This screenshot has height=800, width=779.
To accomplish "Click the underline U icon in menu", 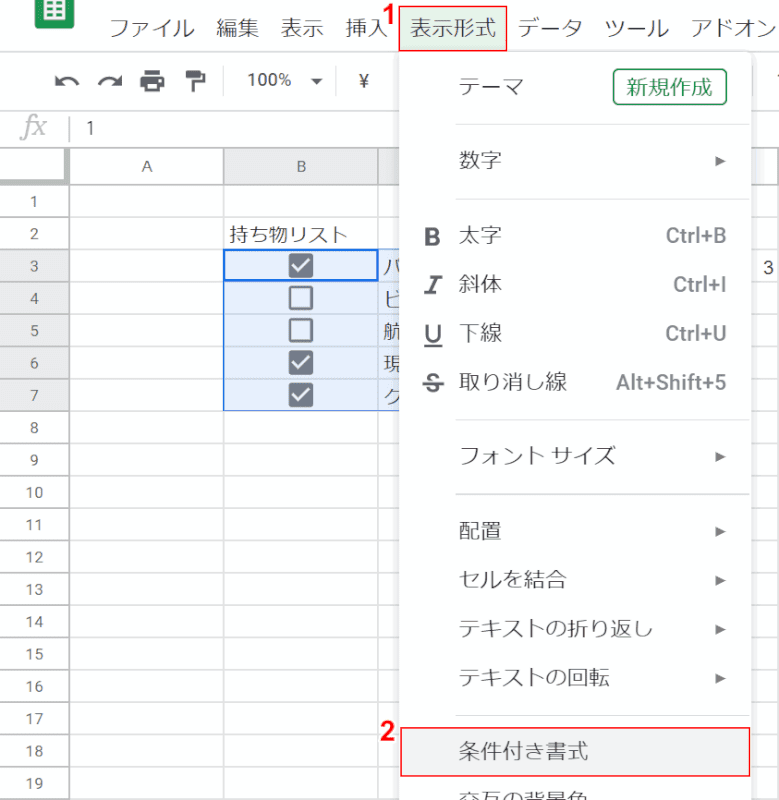I will [x=433, y=335].
